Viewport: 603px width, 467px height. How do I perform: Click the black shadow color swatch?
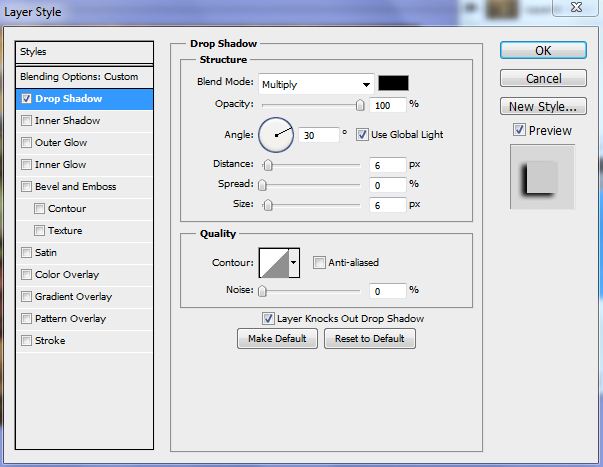(393, 83)
